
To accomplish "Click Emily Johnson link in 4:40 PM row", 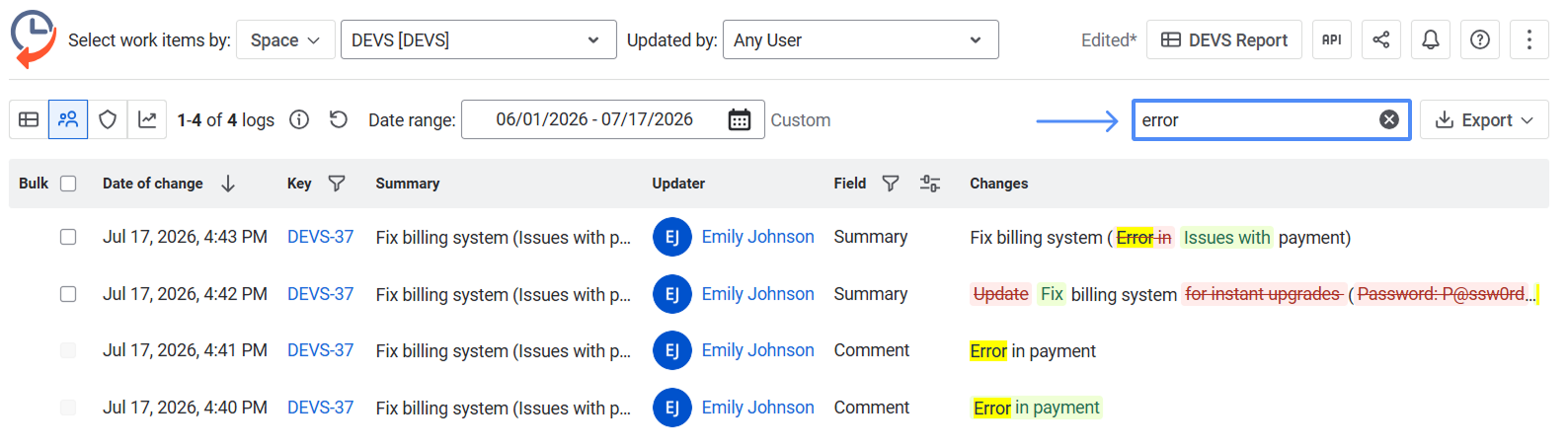I will tap(757, 408).
